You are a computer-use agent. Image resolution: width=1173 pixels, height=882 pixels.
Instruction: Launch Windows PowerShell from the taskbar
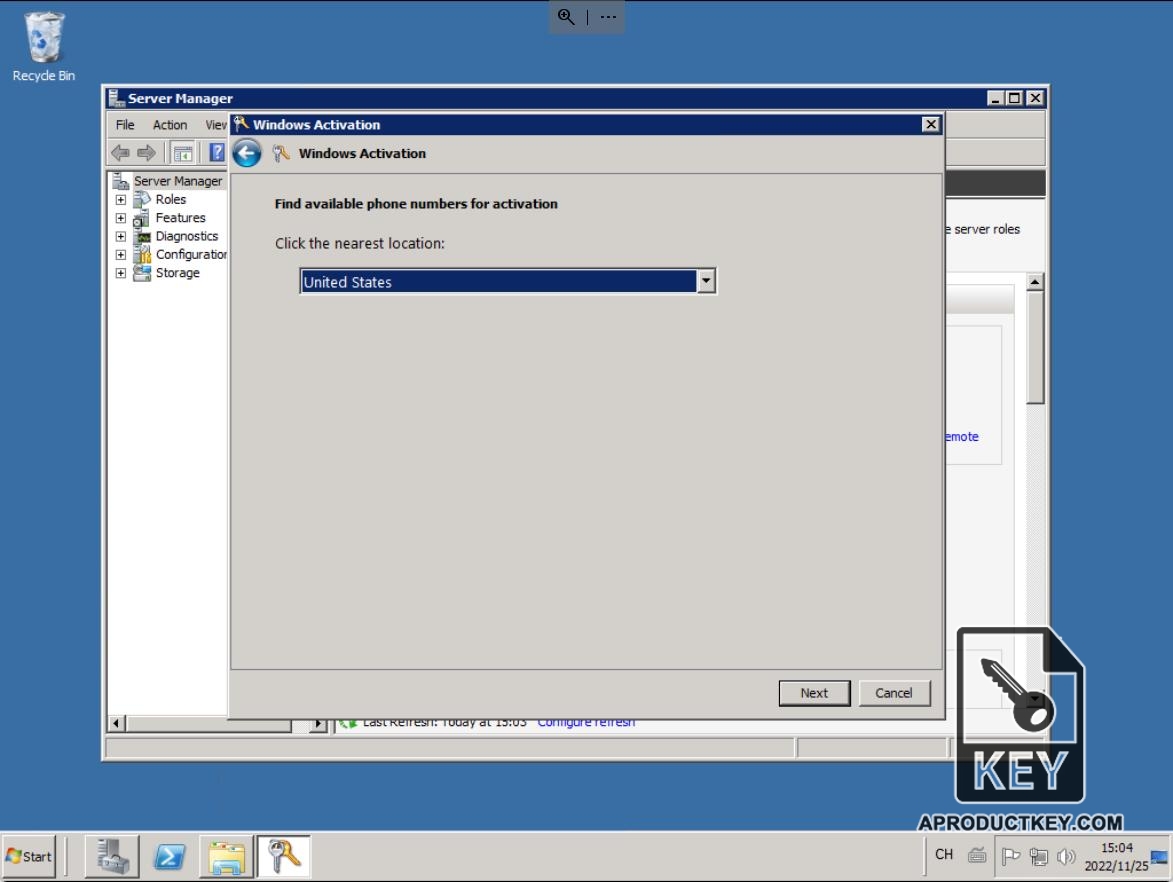(170, 857)
